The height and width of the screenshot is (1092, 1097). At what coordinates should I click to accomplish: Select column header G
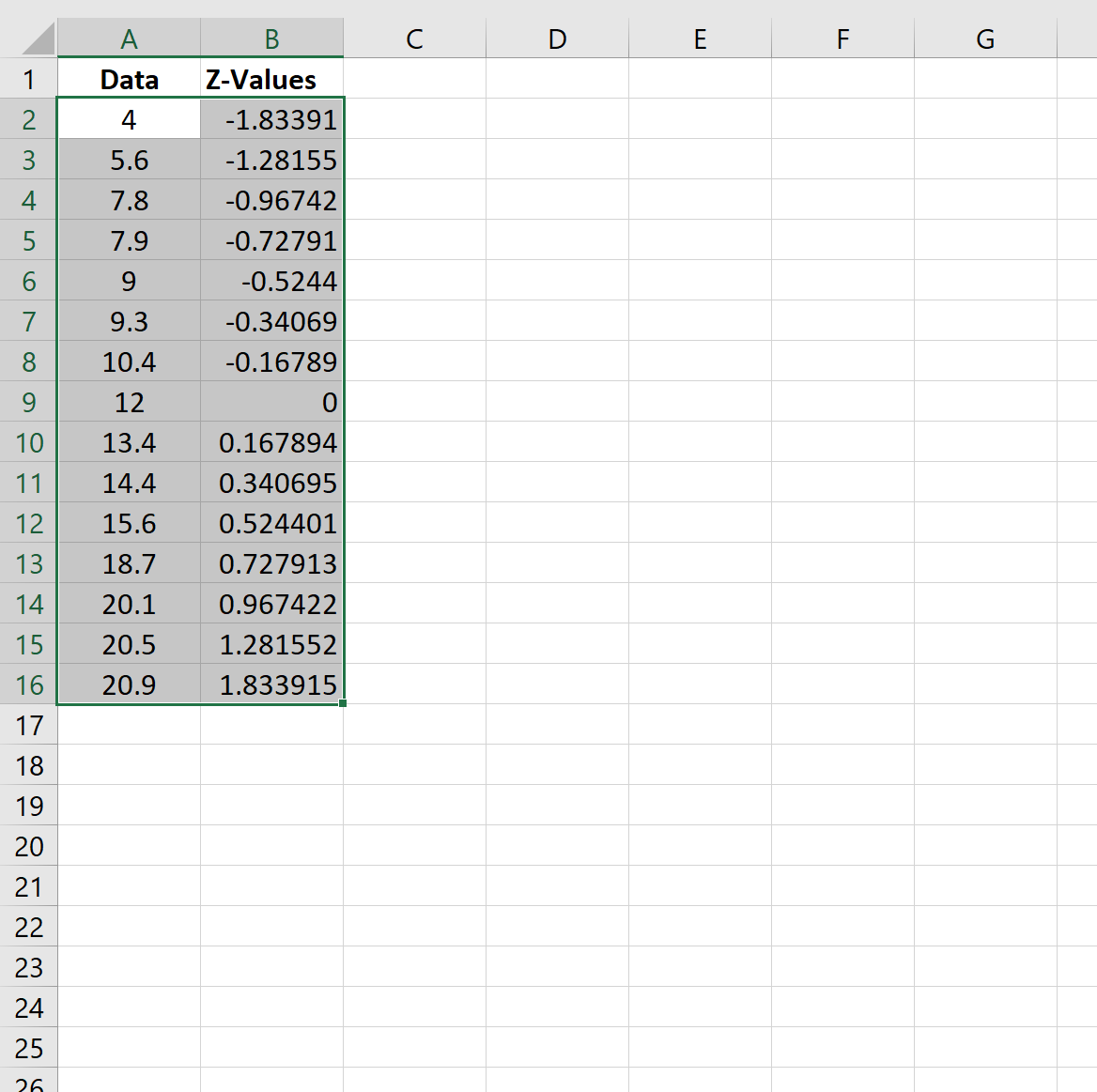pyautogui.click(x=984, y=38)
